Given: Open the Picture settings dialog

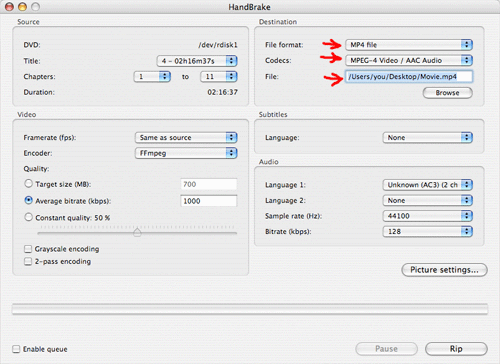Looking at the screenshot, I should [x=444, y=270].
